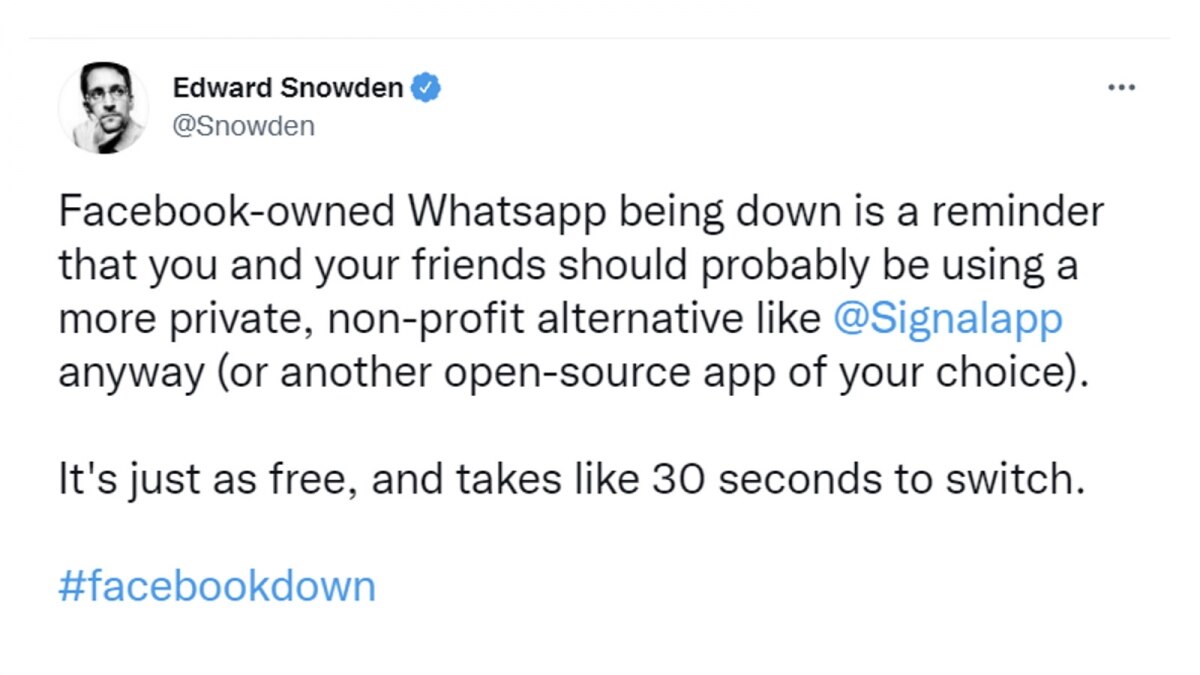1200x675 pixels.
Task: Follow the @Signalapp mention link
Action: click(947, 320)
